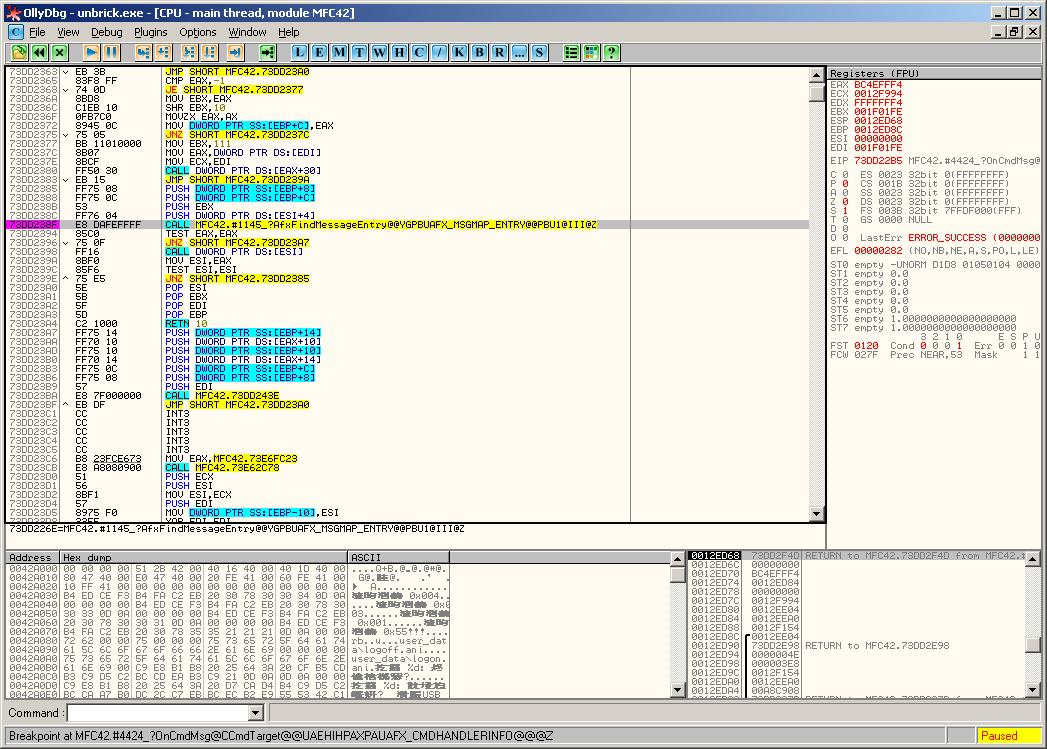Click the ASCII column header in dump
Viewport: 1047px width, 749px height.
(399, 557)
